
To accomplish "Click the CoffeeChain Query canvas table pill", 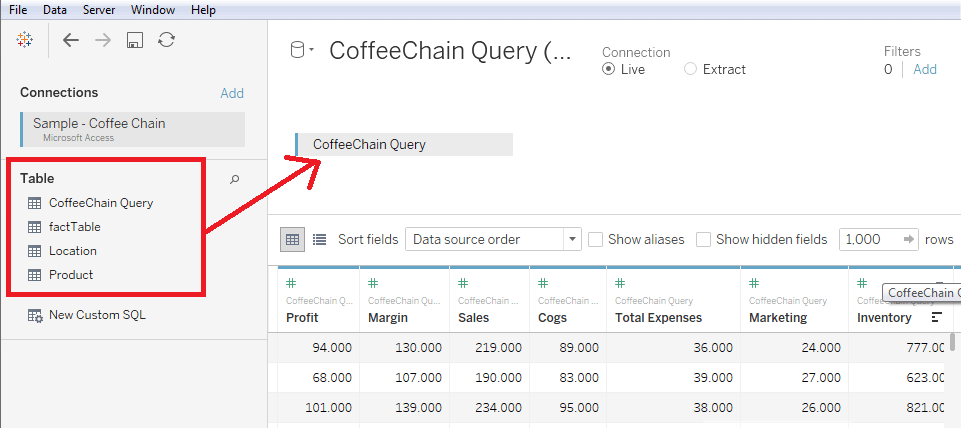I will (404, 145).
